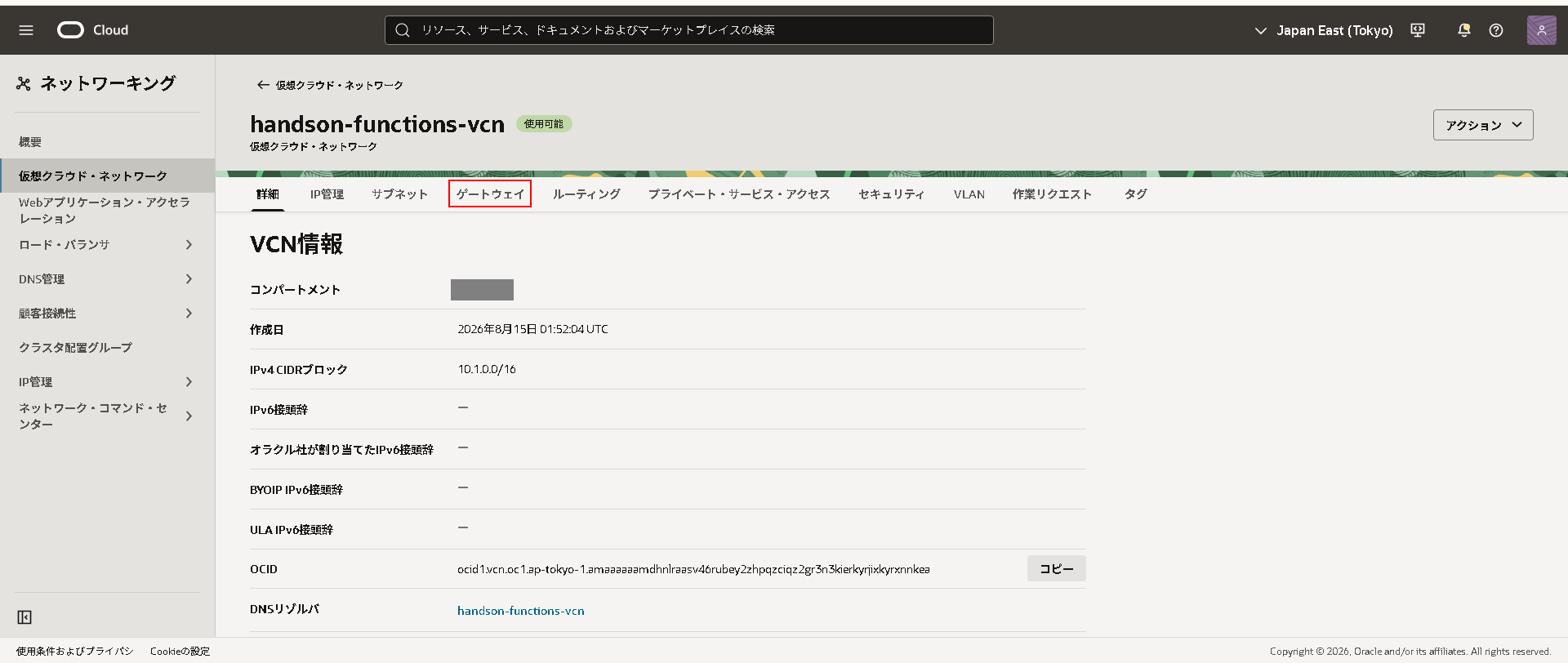
Task: Click the ネットワーキング sidebar heading
Action: 108,83
